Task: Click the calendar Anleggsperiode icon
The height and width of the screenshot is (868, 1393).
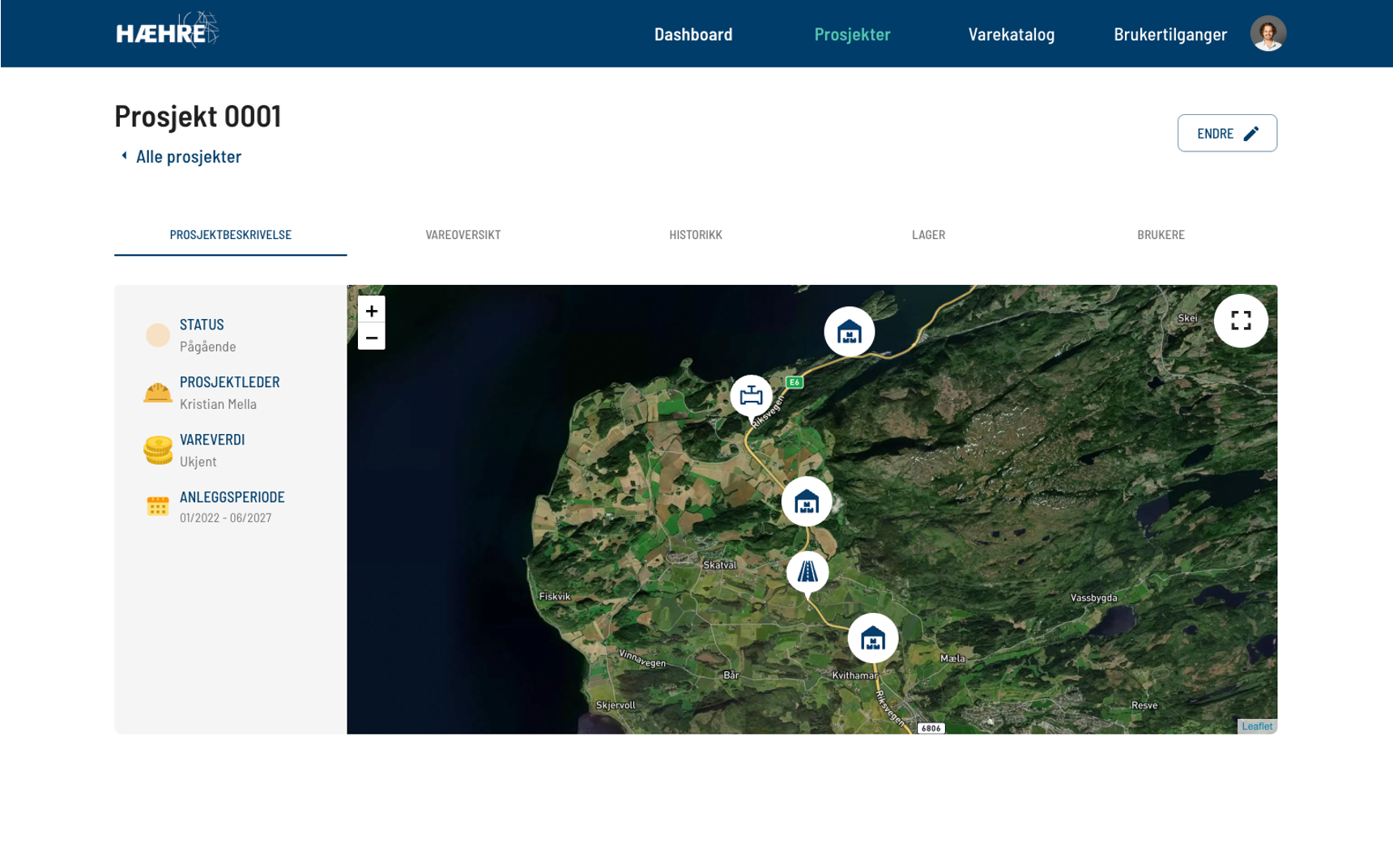Action: [158, 506]
